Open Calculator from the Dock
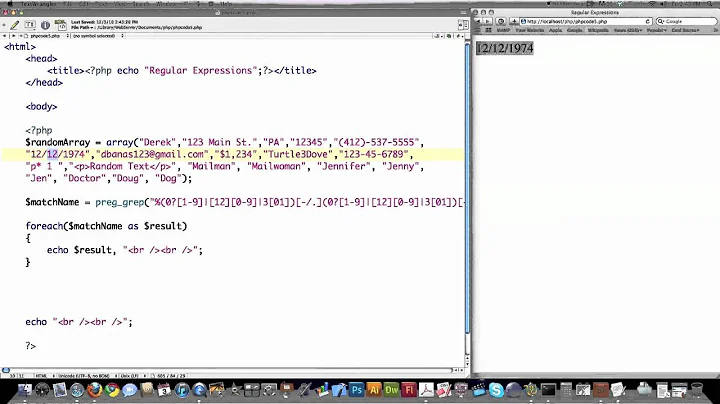The image size is (720, 404). click(x=566, y=390)
